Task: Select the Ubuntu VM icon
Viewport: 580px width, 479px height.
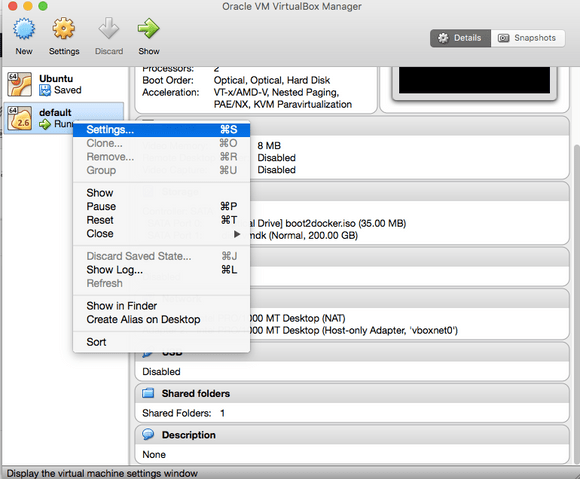Action: click(x=19, y=84)
